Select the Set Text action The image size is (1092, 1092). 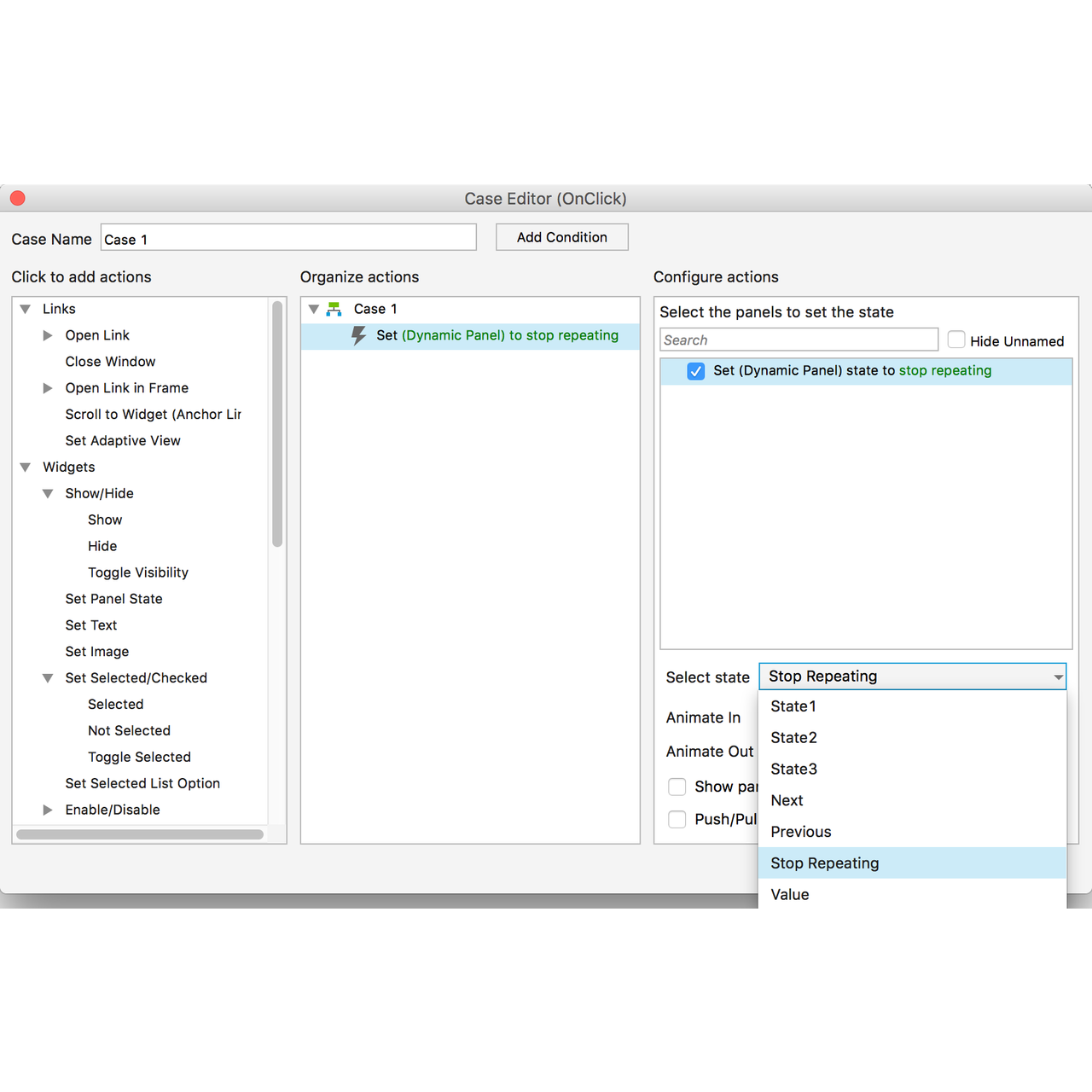click(x=91, y=624)
